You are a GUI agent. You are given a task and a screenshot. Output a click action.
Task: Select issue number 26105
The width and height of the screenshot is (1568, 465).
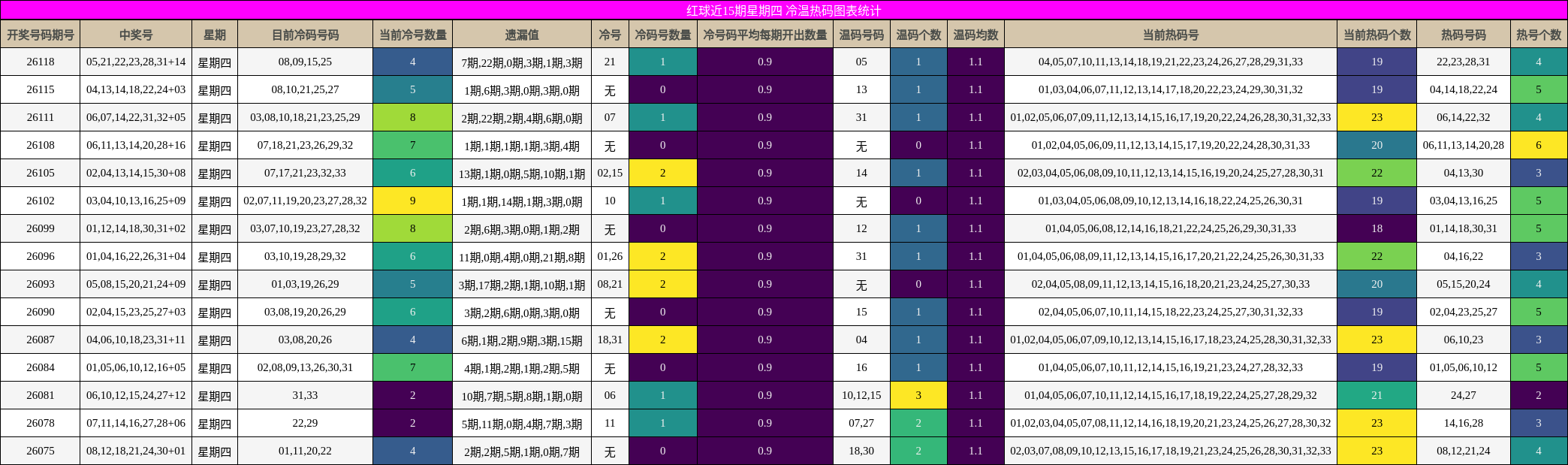41,173
